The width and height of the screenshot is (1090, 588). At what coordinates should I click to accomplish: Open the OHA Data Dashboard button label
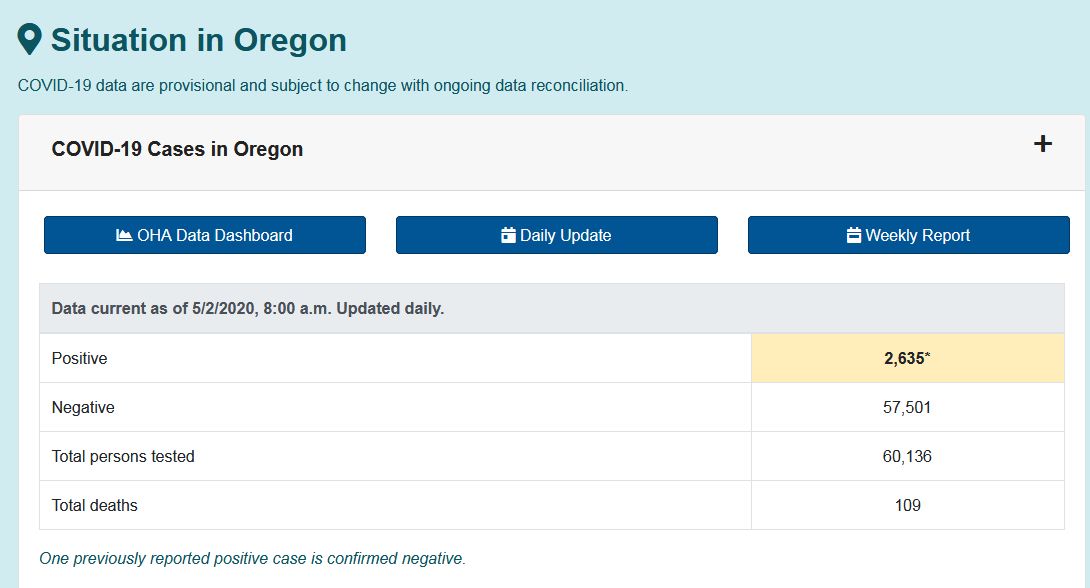(215, 236)
